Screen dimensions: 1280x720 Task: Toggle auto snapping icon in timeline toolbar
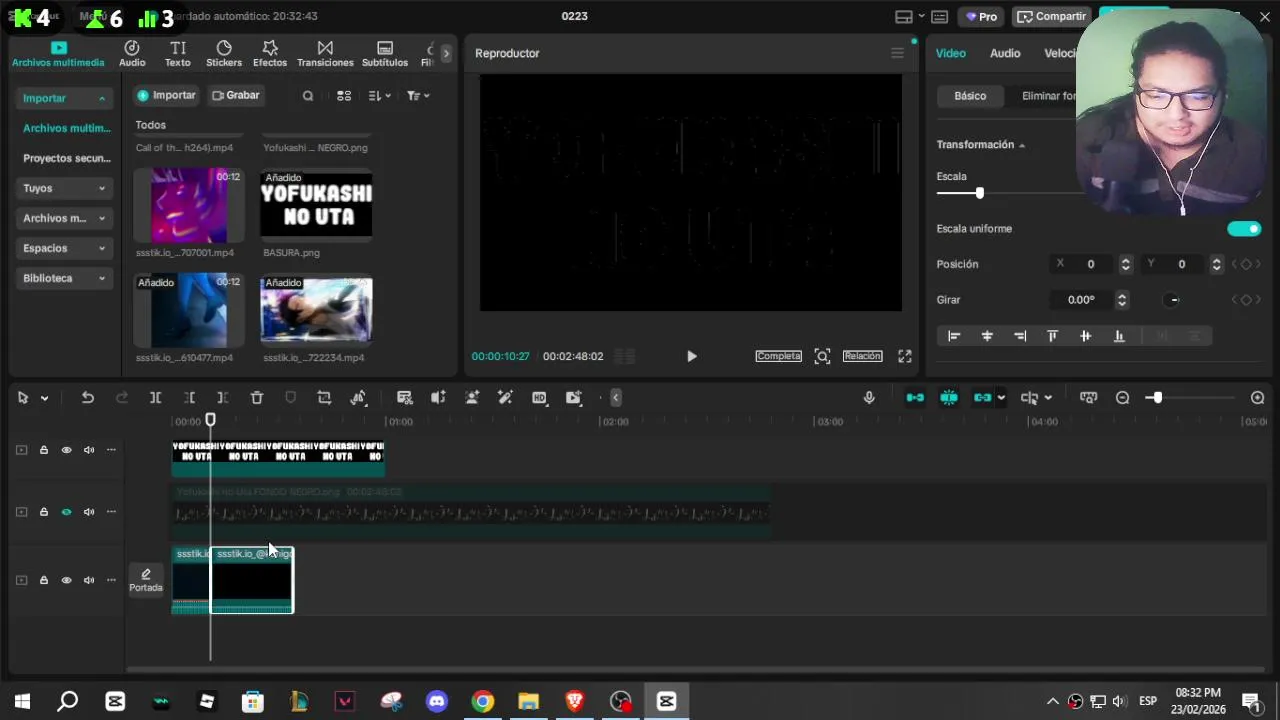point(949,398)
